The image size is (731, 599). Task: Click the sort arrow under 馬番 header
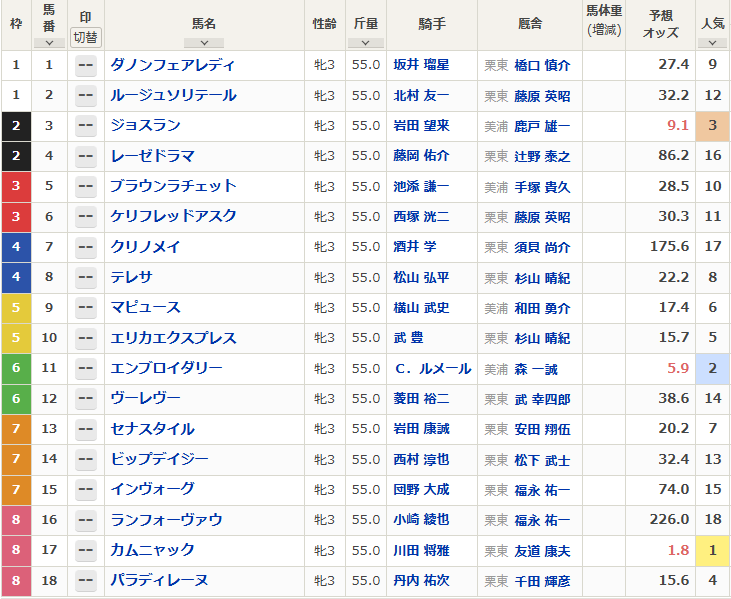point(48,43)
